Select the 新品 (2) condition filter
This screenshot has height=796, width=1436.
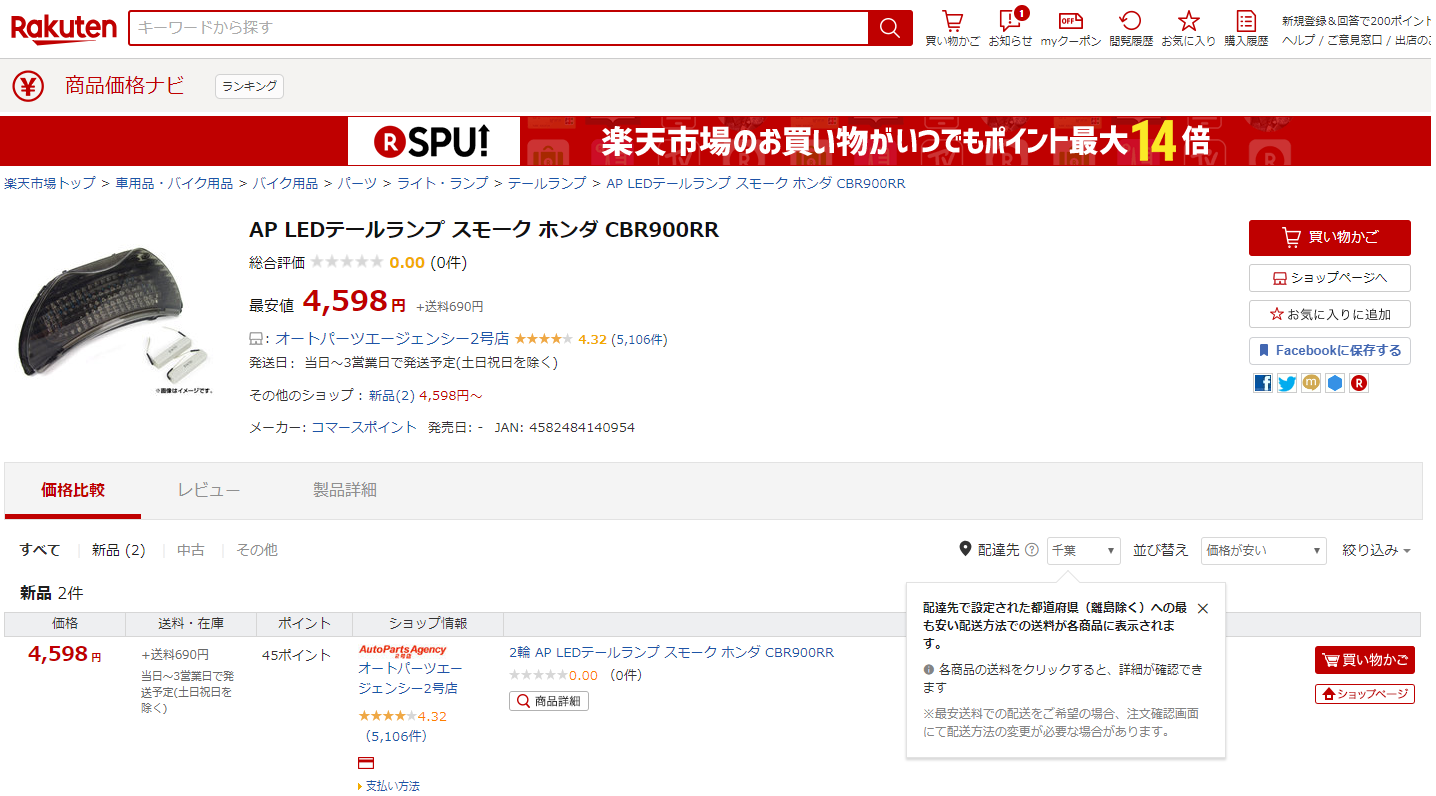click(x=119, y=550)
